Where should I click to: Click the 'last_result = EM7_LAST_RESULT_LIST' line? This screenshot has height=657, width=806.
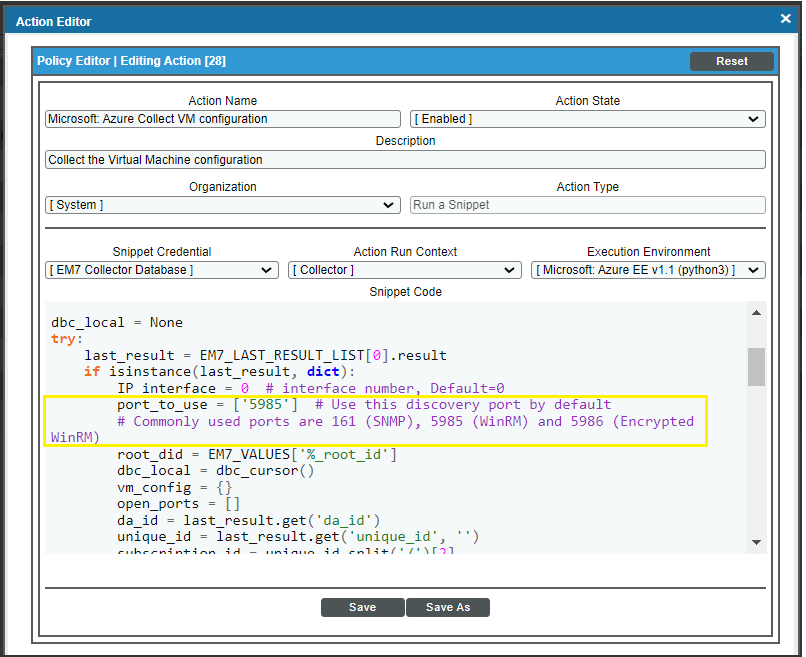(x=265, y=355)
